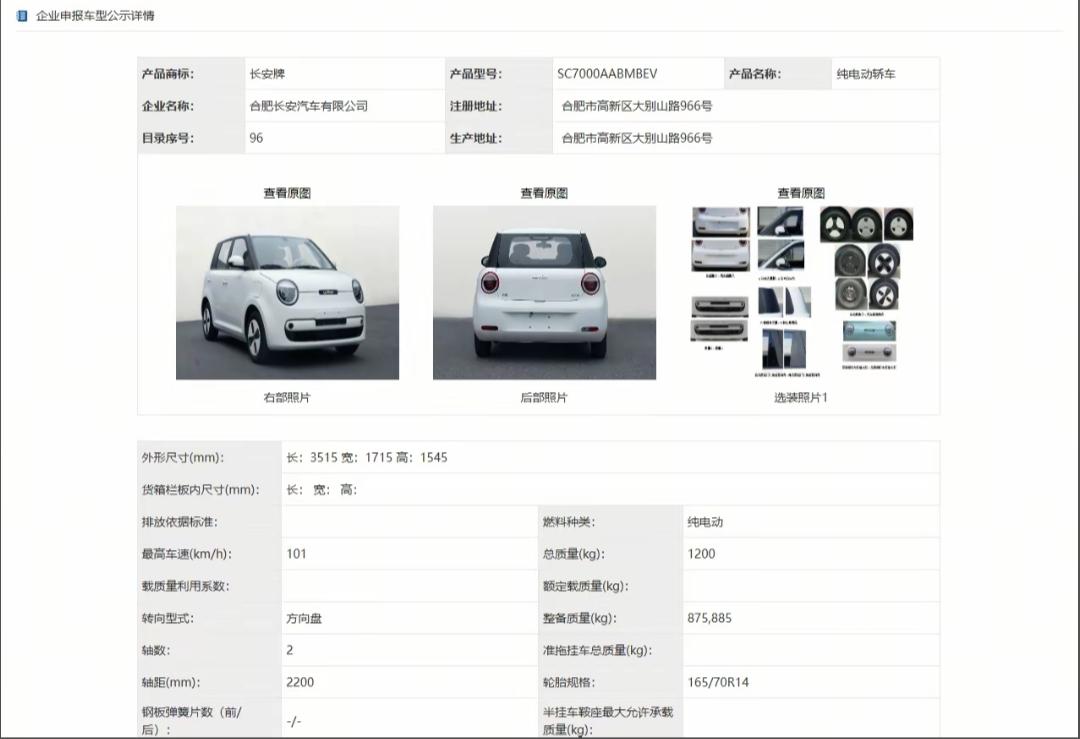Select dimensions value 长: 3515 宽: 1715 高: 1545
The width and height of the screenshot is (1080, 739).
point(367,457)
